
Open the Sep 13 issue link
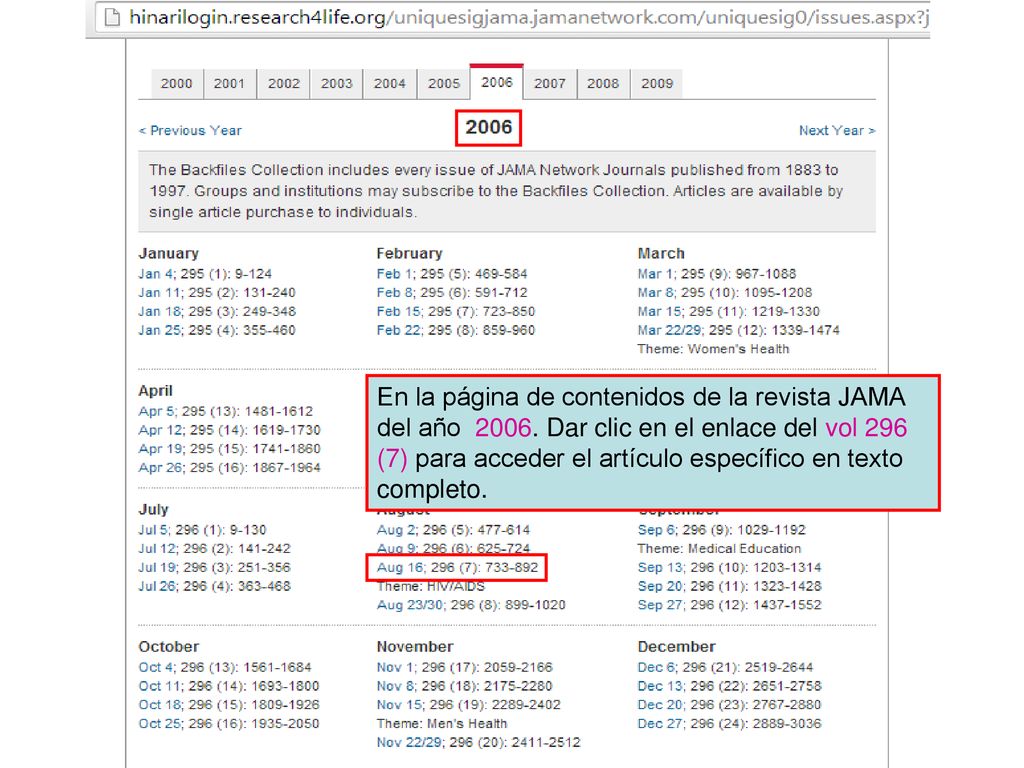660,568
